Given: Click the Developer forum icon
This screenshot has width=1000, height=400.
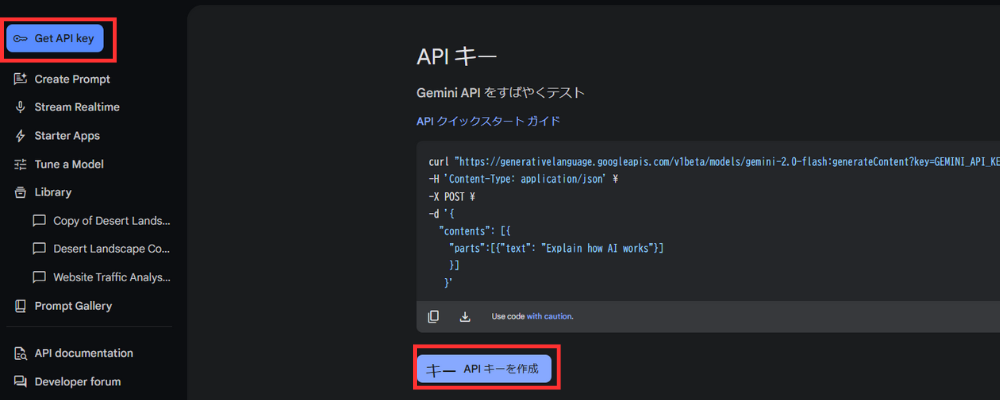Looking at the screenshot, I should (20, 381).
